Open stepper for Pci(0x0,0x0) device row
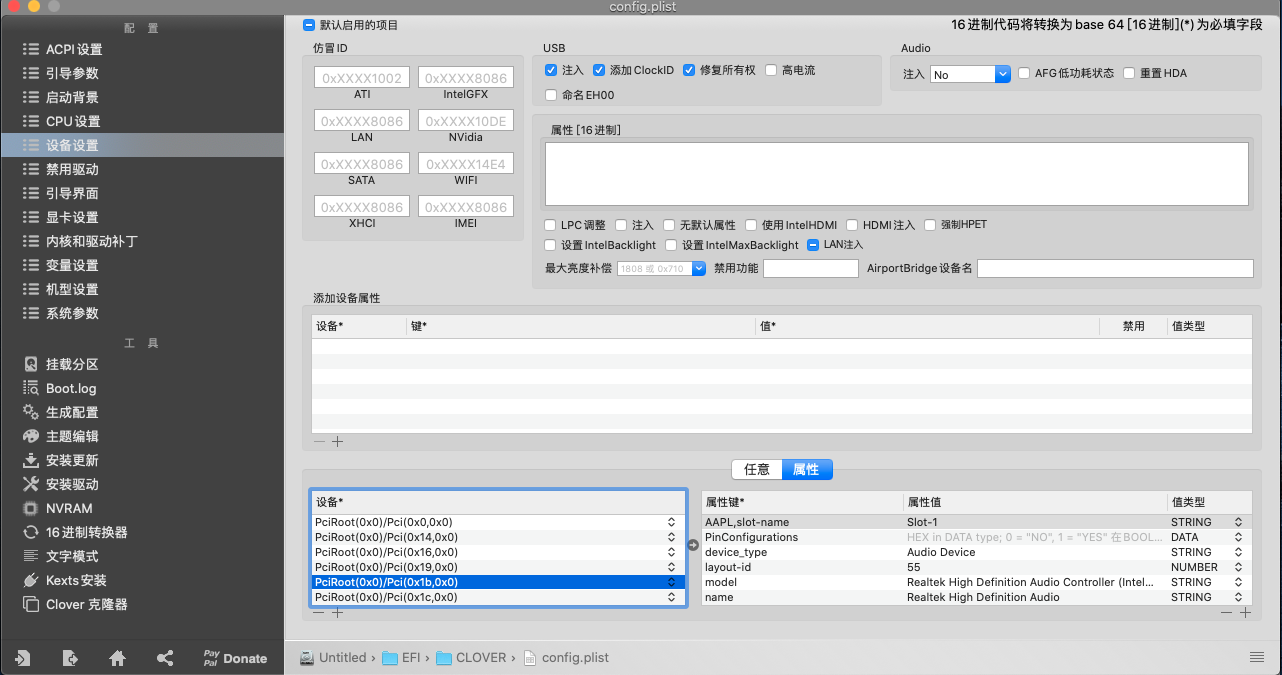 [671, 522]
